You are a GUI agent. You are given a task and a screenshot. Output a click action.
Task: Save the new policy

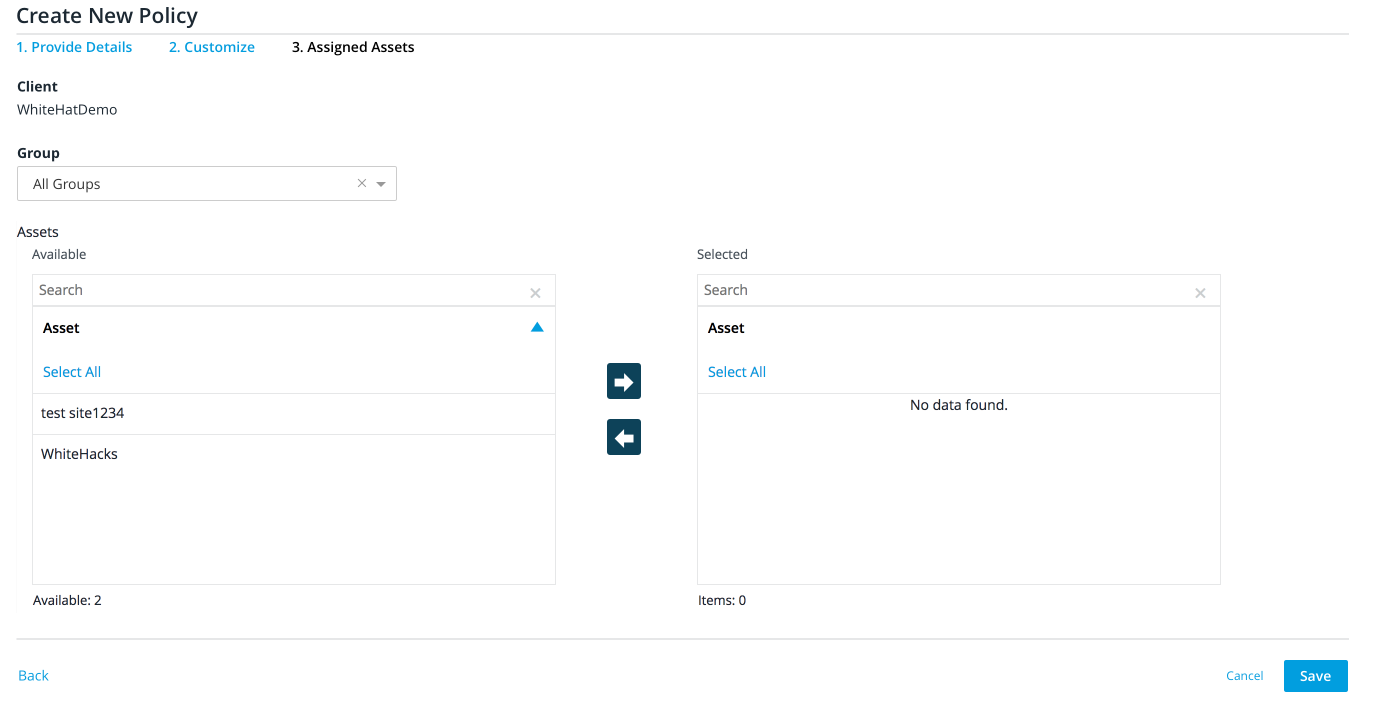[x=1315, y=675]
